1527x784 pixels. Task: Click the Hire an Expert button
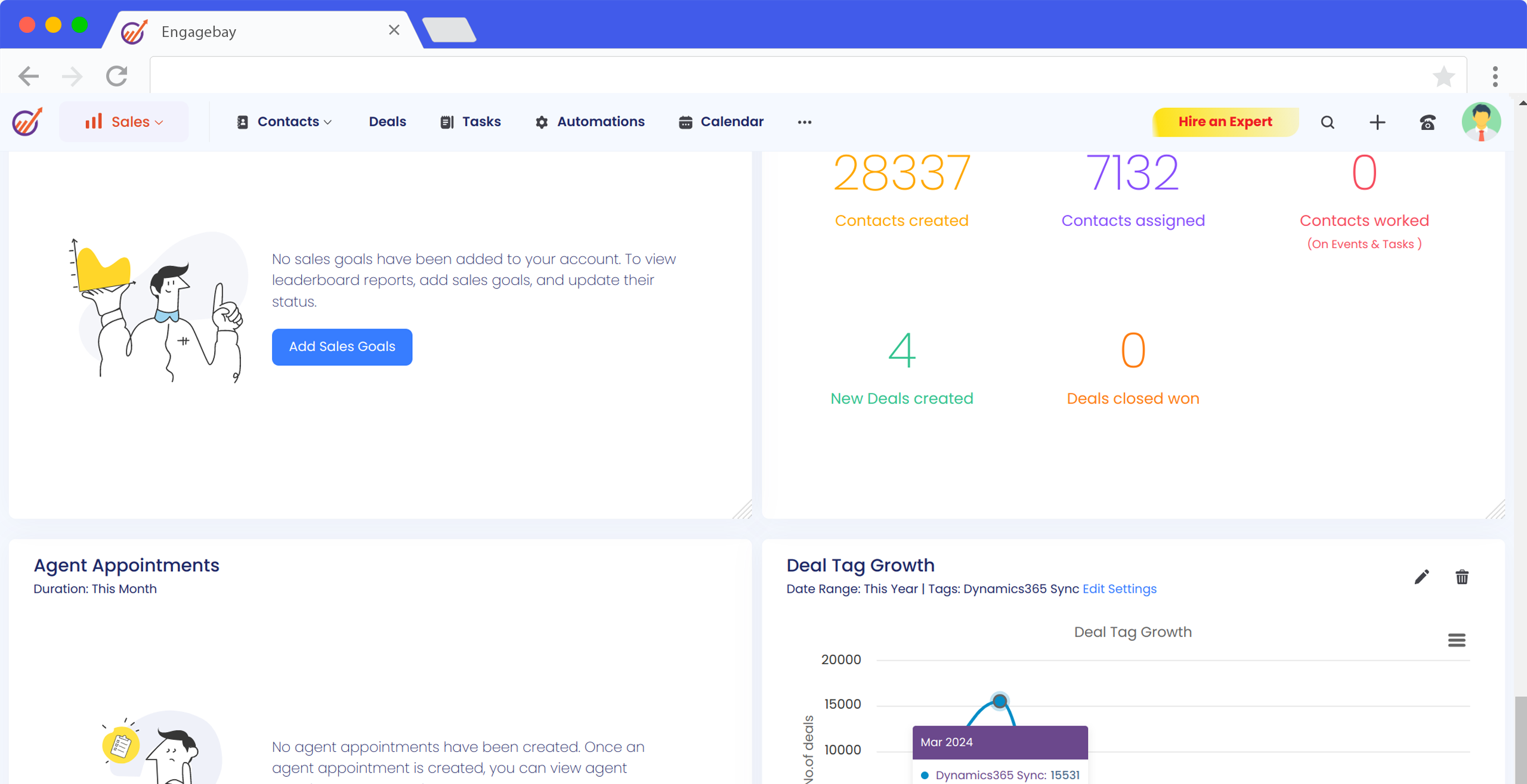1225,122
